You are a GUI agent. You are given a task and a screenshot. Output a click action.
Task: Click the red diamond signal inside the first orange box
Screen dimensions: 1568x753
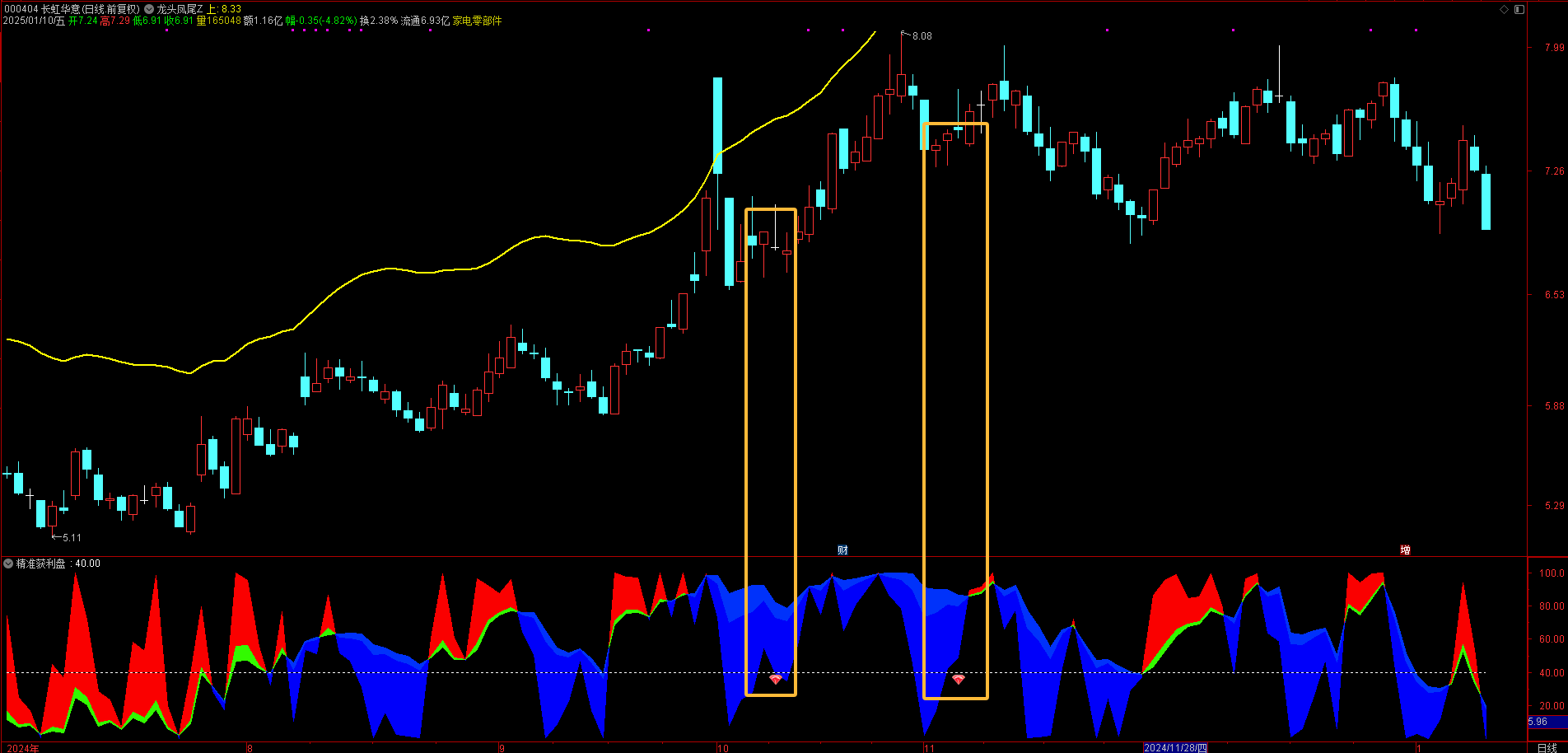point(776,680)
